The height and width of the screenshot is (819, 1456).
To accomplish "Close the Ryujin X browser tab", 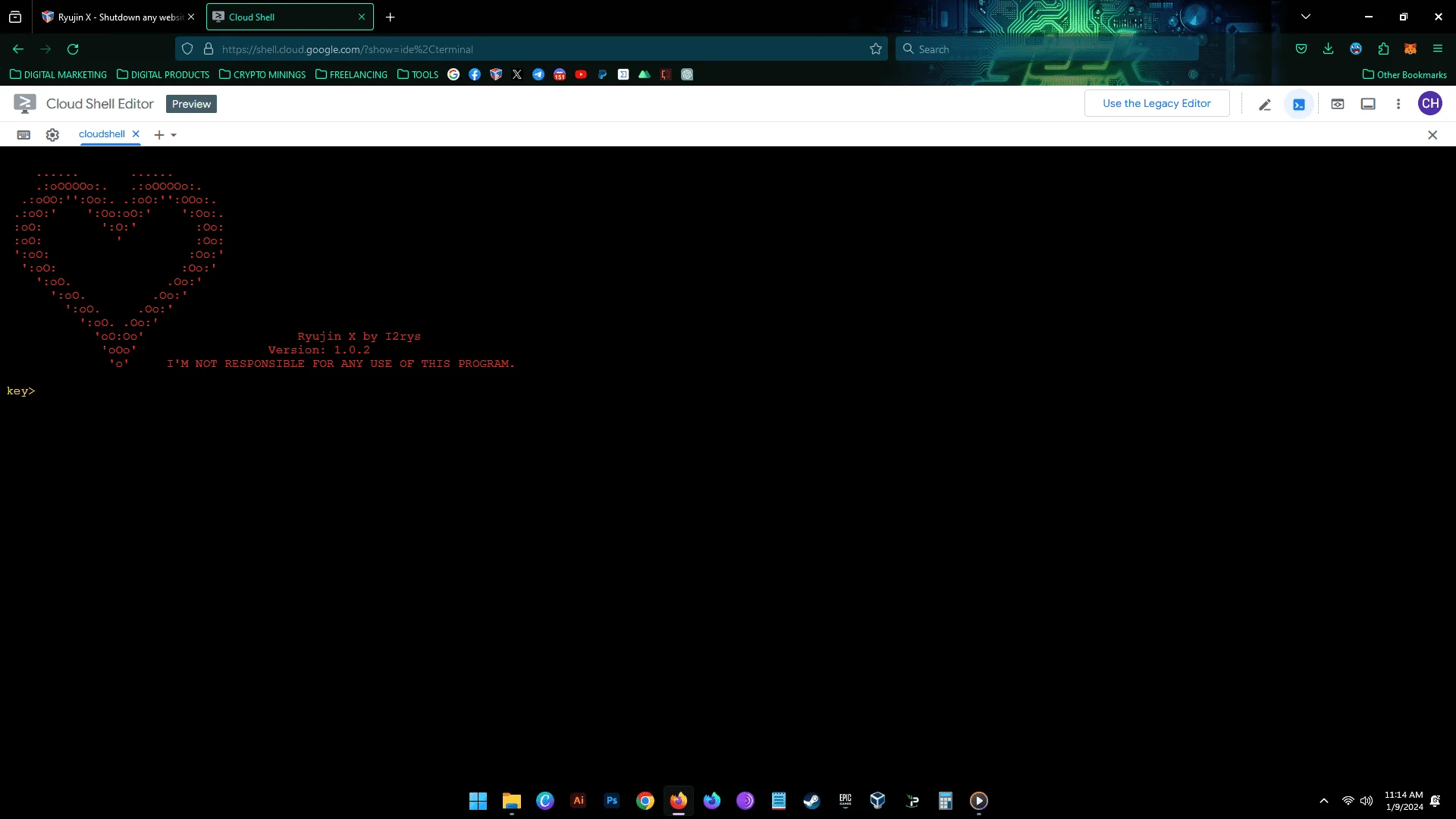I will click(191, 17).
